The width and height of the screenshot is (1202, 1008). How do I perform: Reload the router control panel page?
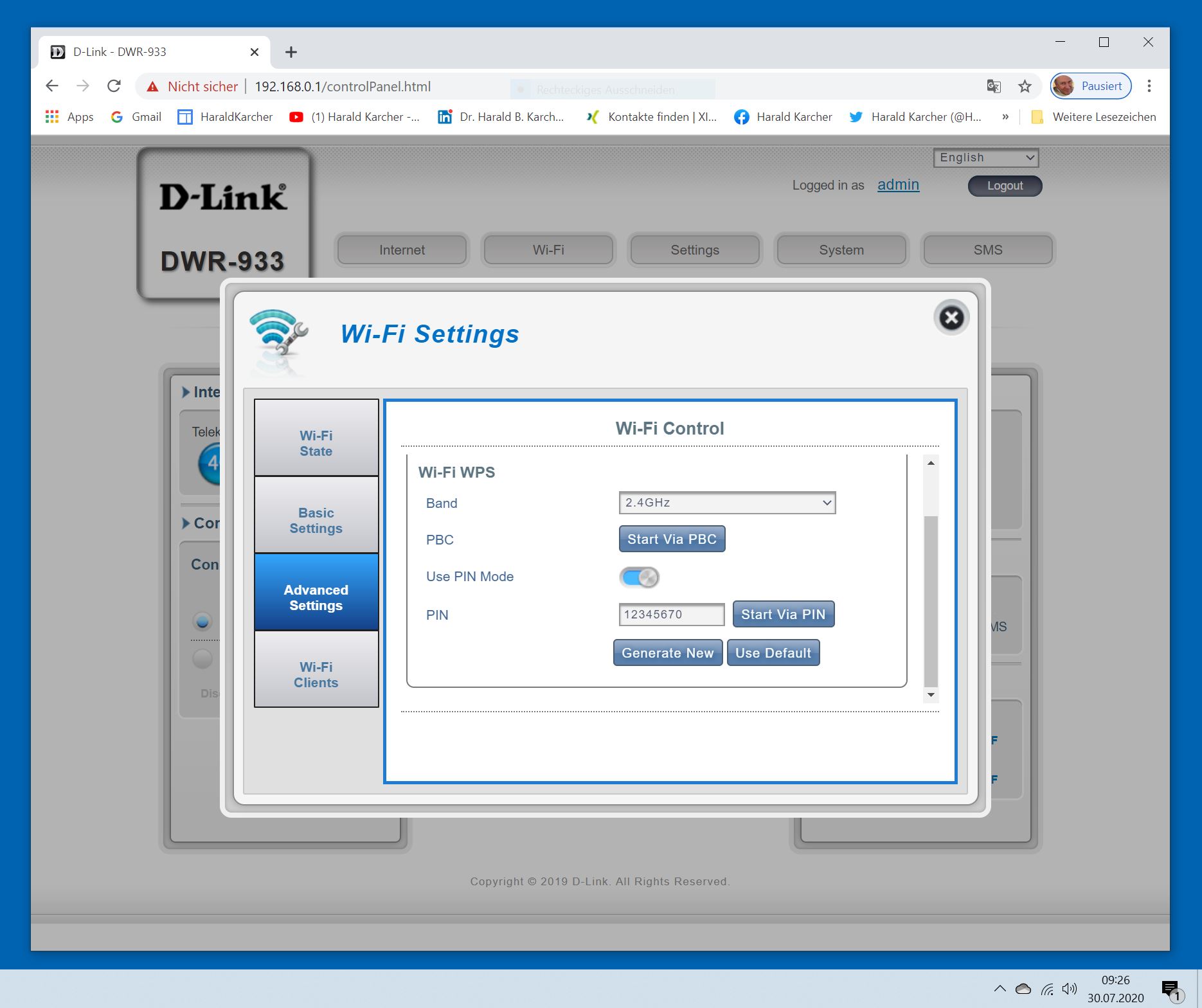pos(114,86)
